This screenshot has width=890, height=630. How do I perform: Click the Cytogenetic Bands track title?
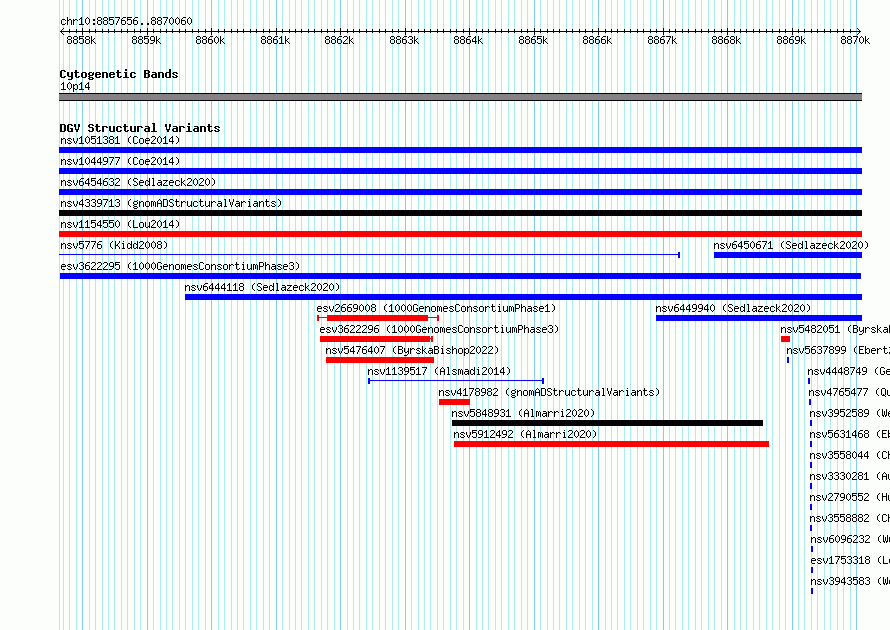point(119,74)
